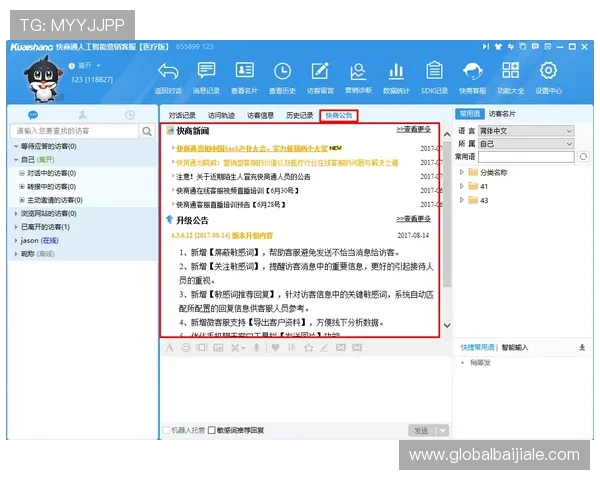
Task: Open 功能大全 grid icon
Action: click(x=510, y=70)
